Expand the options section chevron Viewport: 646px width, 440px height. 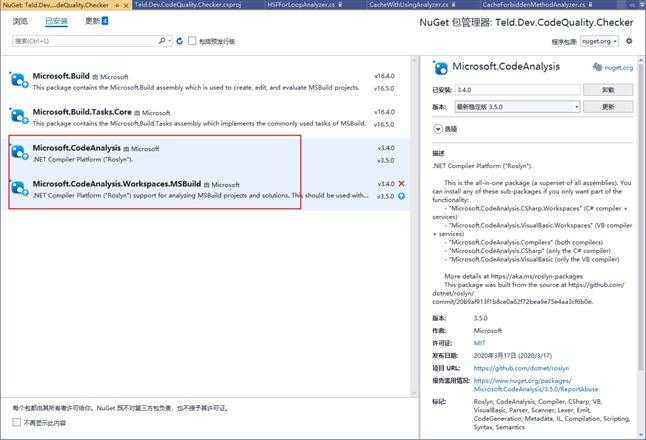pyautogui.click(x=438, y=129)
